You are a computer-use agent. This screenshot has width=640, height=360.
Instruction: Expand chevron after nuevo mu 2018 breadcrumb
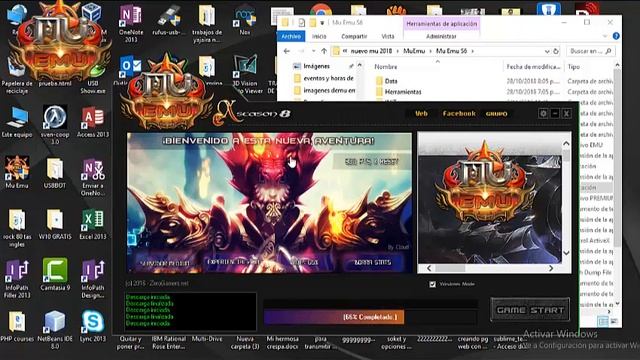click(398, 51)
